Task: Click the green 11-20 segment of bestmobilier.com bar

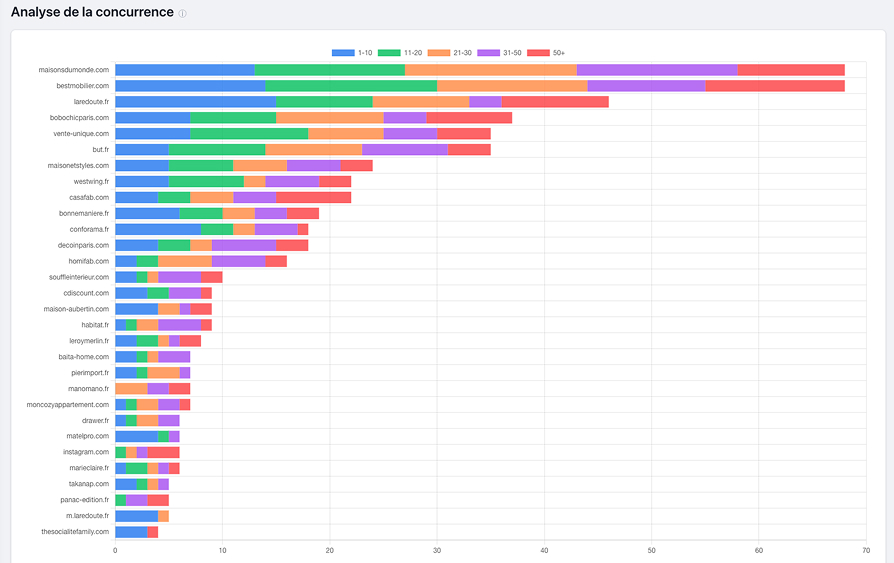Action: tap(351, 86)
